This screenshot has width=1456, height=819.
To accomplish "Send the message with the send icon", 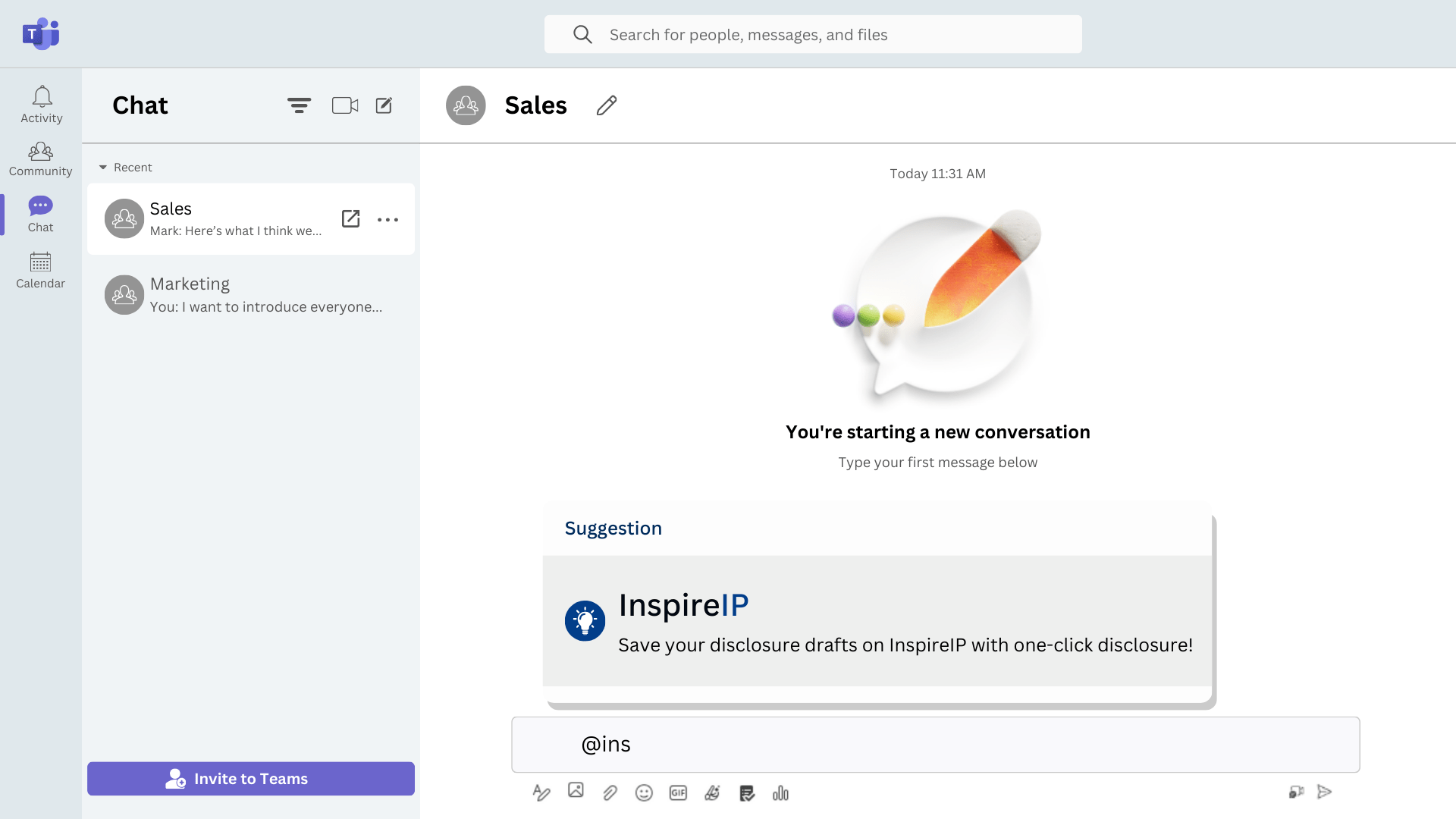I will (x=1325, y=791).
